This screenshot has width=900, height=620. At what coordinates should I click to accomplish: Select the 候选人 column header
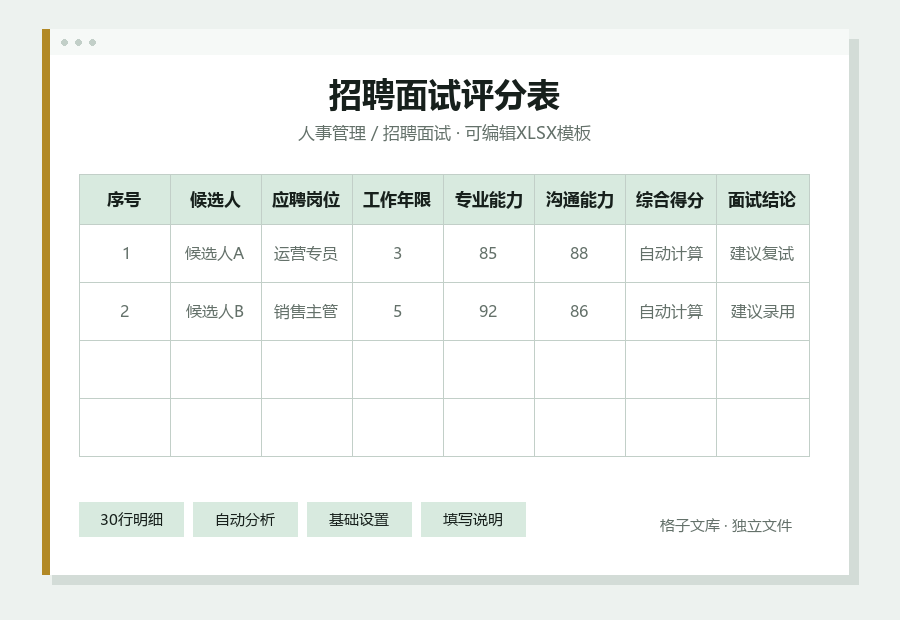coord(216,200)
